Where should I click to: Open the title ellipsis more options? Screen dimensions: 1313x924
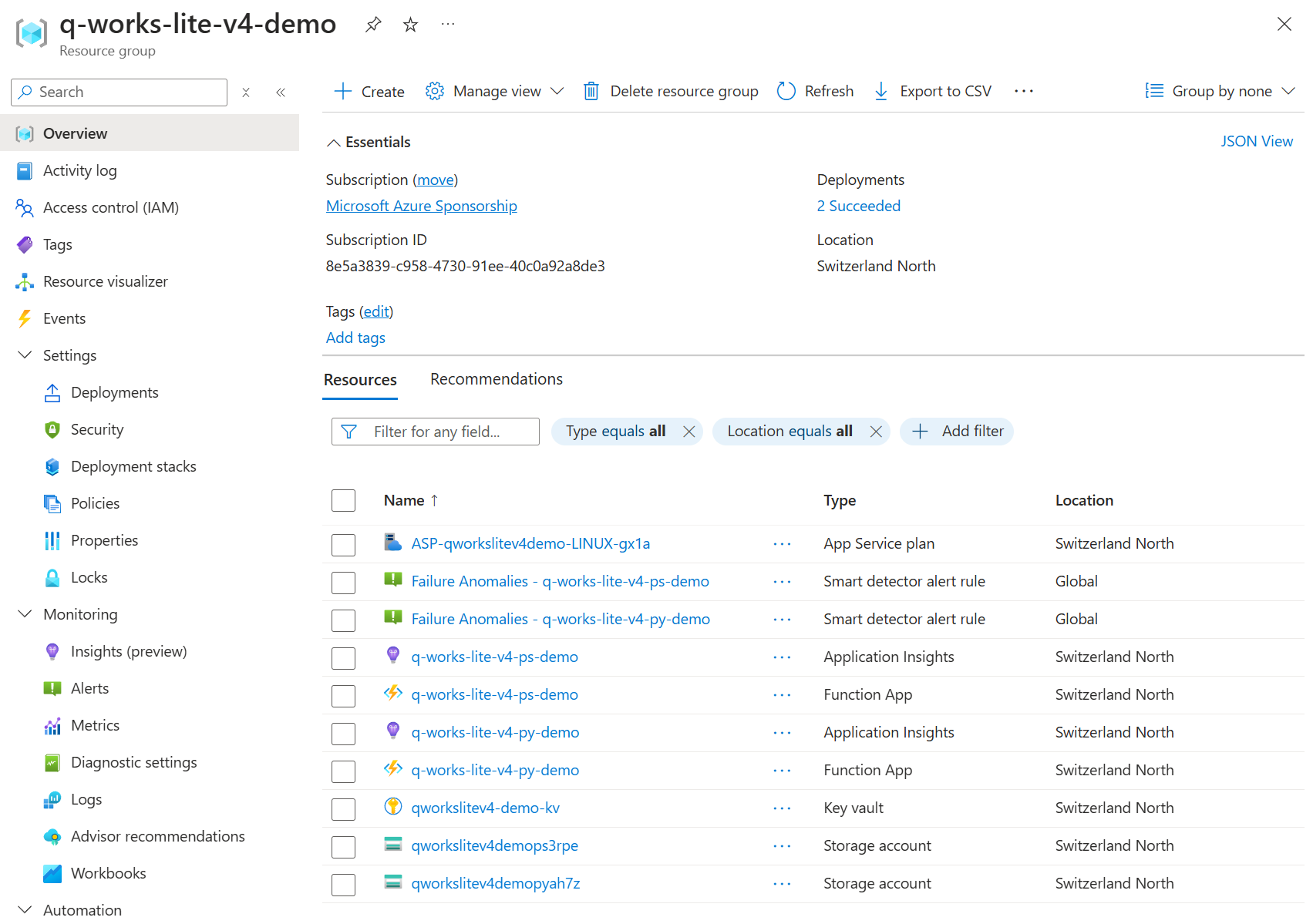pos(448,24)
